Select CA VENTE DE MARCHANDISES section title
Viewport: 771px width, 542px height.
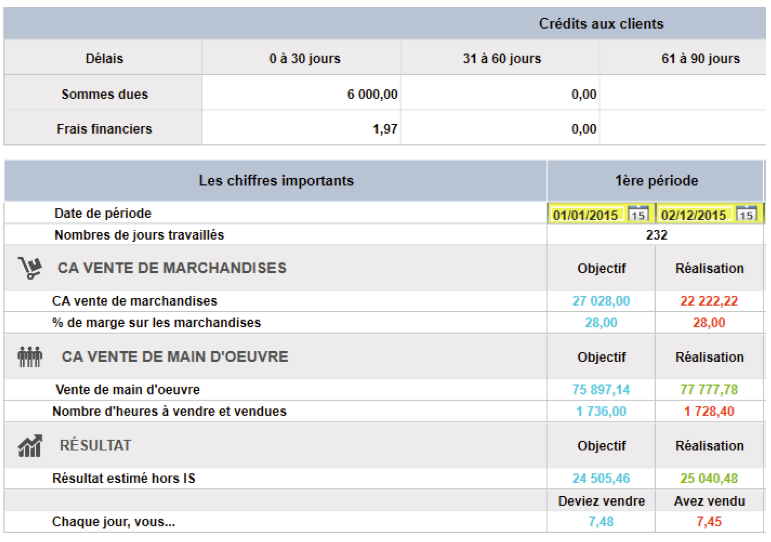pos(172,268)
